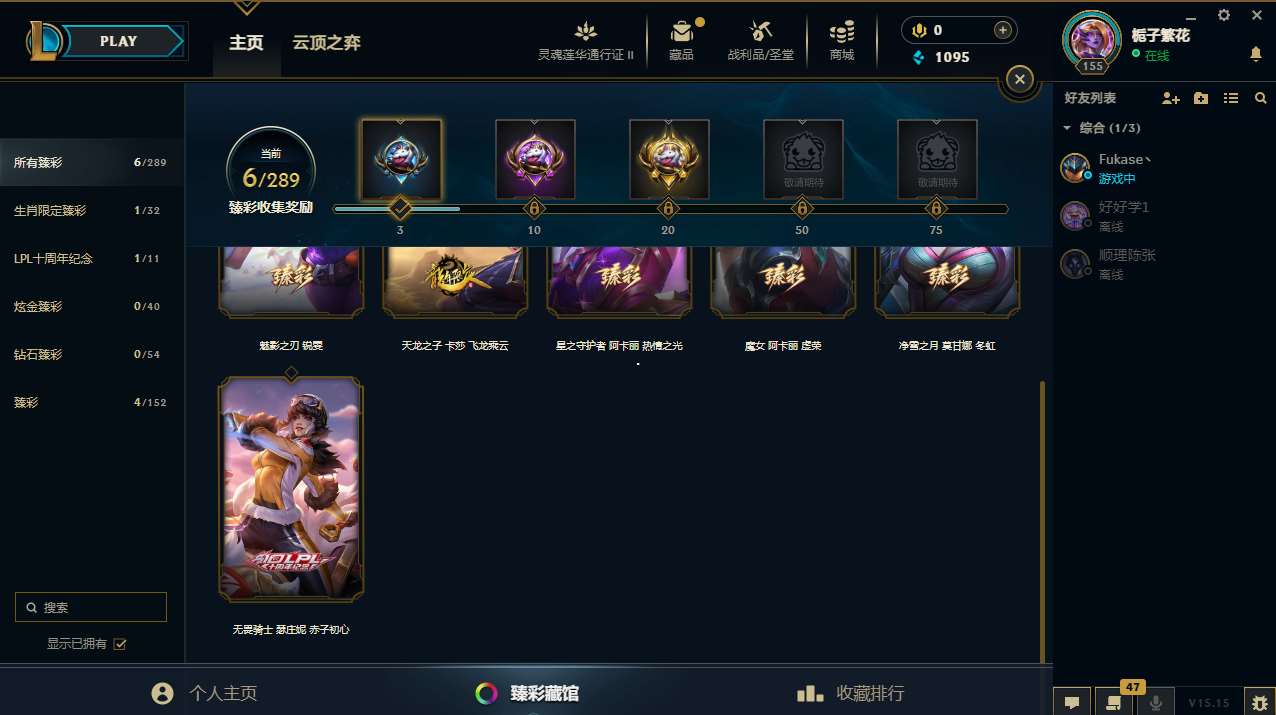
Task: Click the add friend icon
Action: coord(1170,98)
